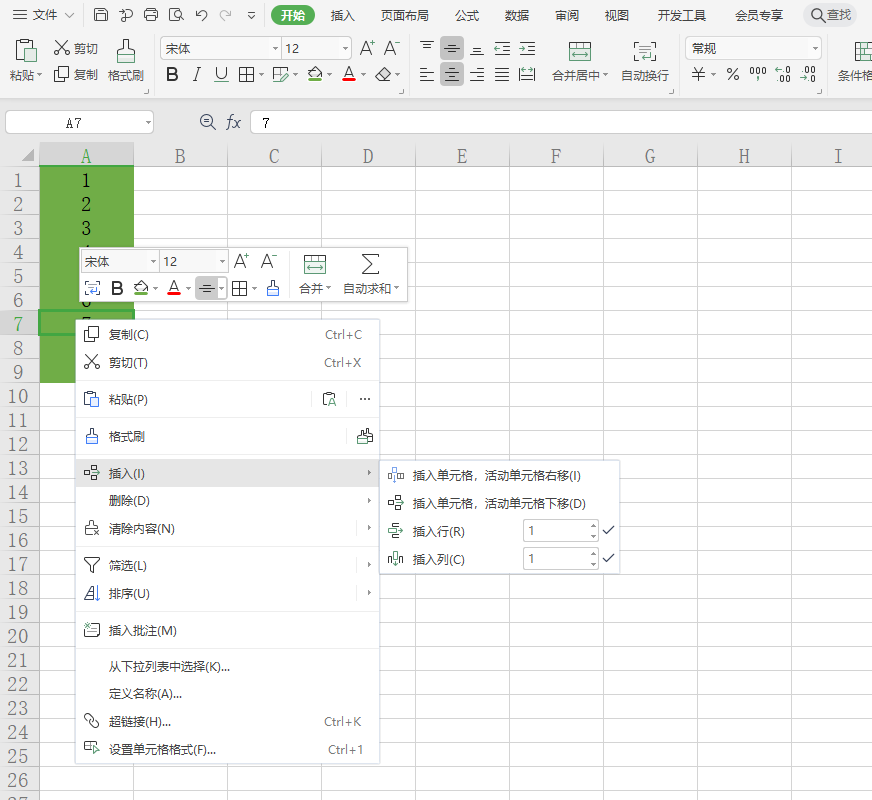Toggle Italic in the ribbon

click(196, 74)
